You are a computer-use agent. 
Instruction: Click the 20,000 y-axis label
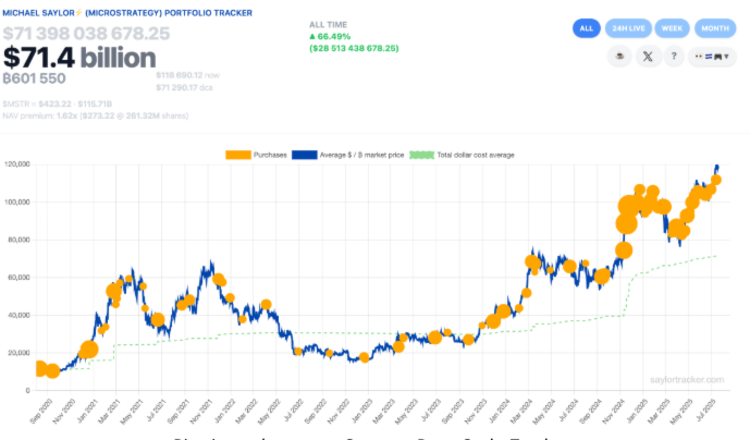point(19,352)
